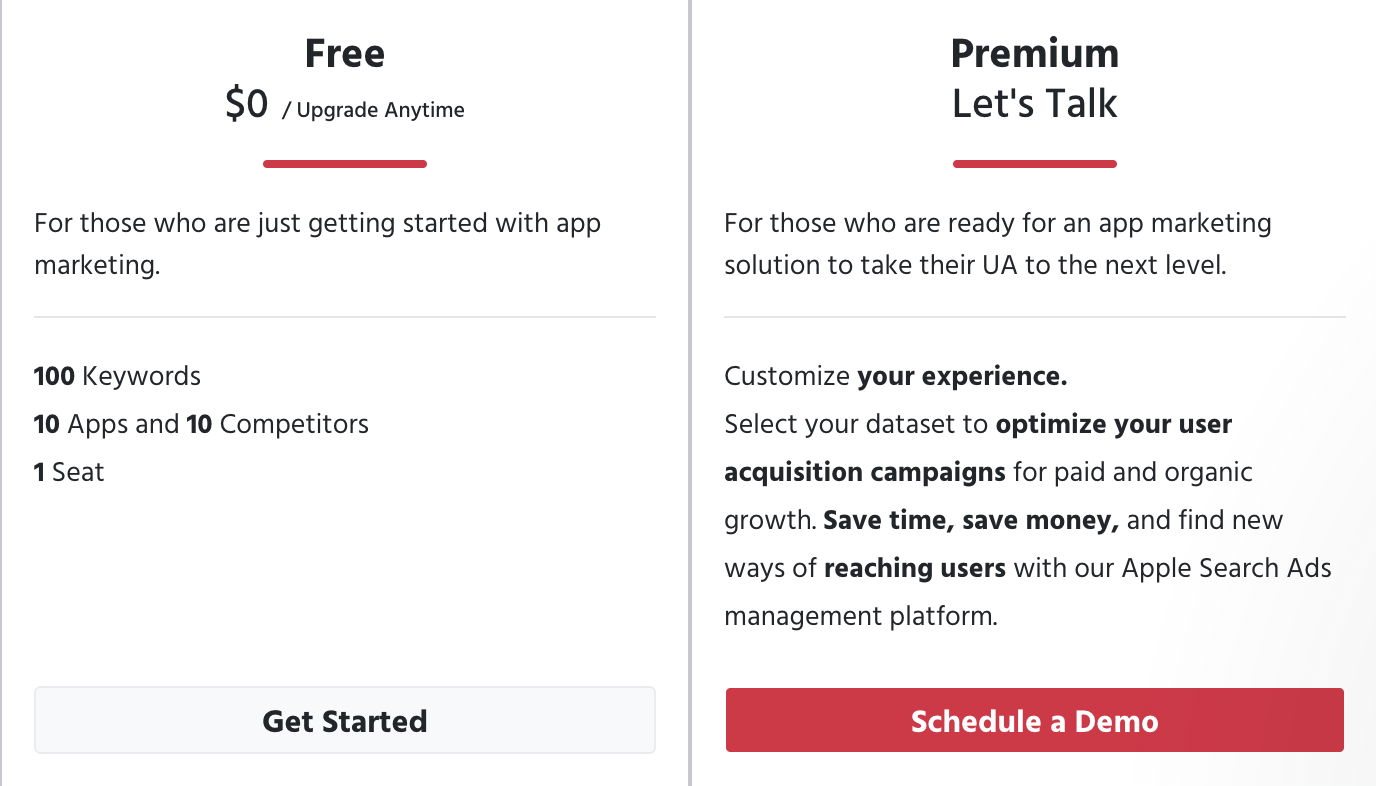This screenshot has height=786, width=1376.
Task: Click the Let's Talk text
Action: point(1035,104)
